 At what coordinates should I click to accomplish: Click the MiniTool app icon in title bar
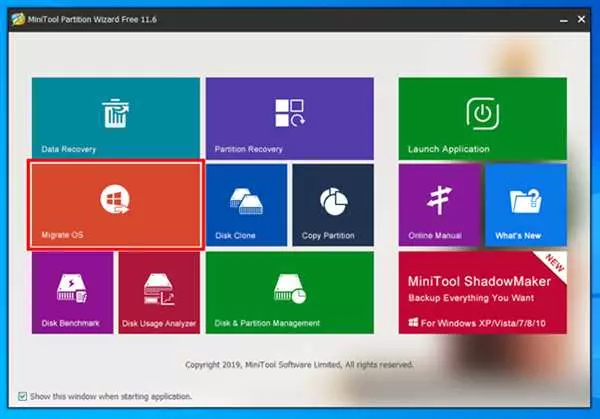pos(18,19)
